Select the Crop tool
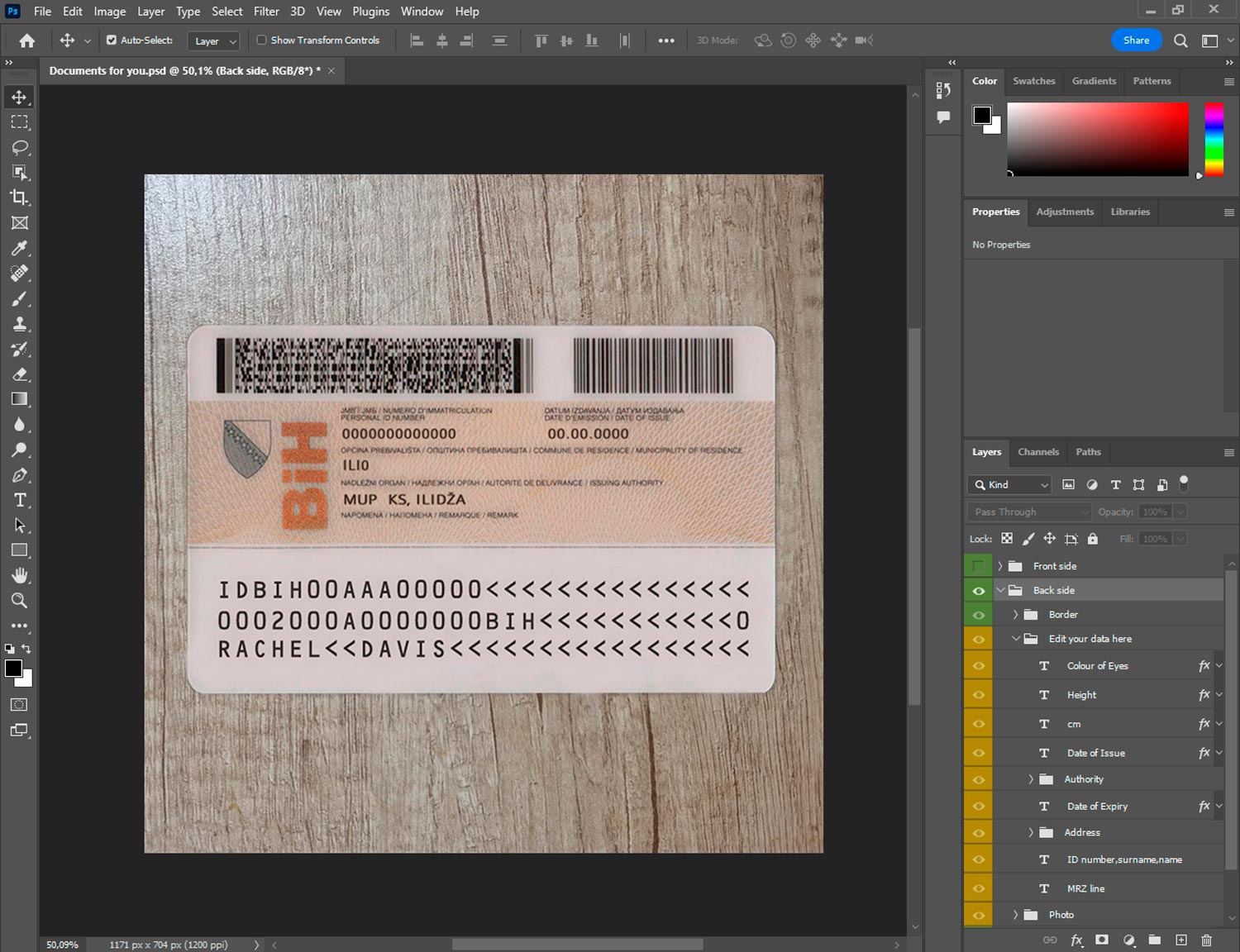1240x952 pixels. 19,198
